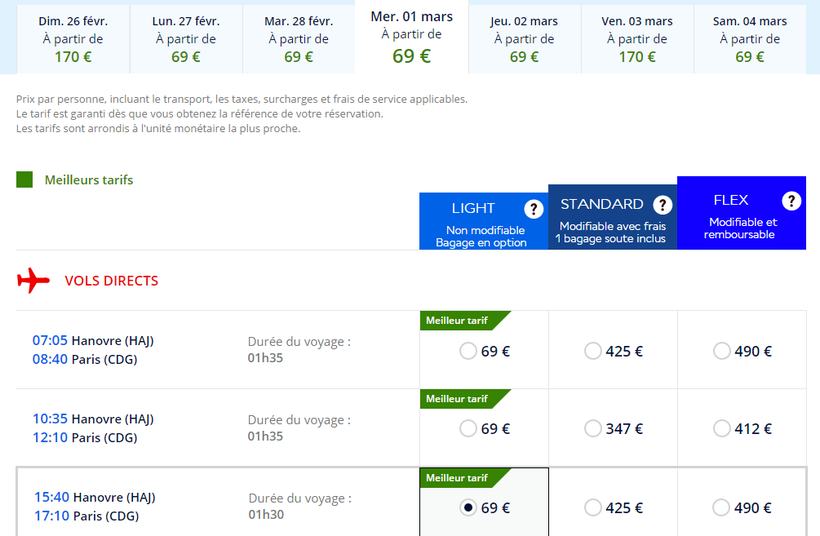Switch to Jeu. 02 mars date tab
Viewport: 820px width, 536px height.
[524, 38]
